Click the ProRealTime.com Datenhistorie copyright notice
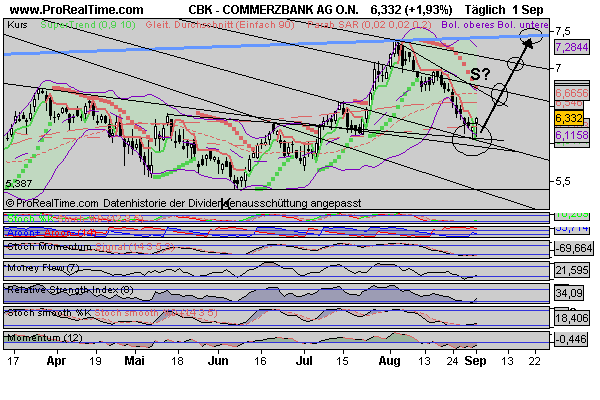The height and width of the screenshot is (400, 600). tap(184, 203)
